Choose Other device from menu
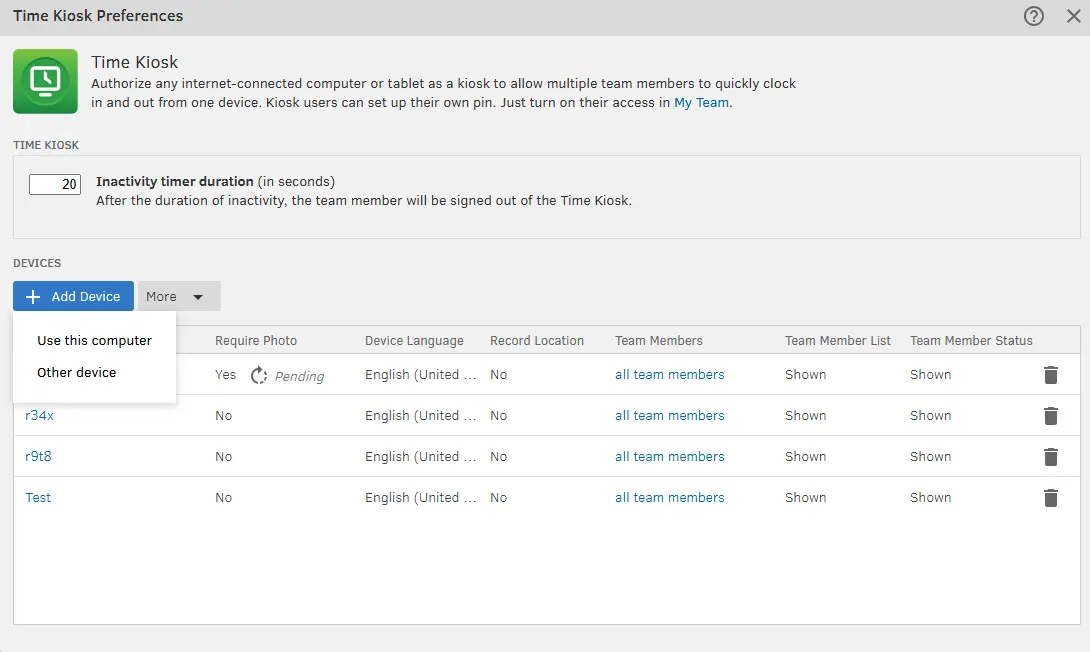This screenshot has height=652, width=1090. 76,373
